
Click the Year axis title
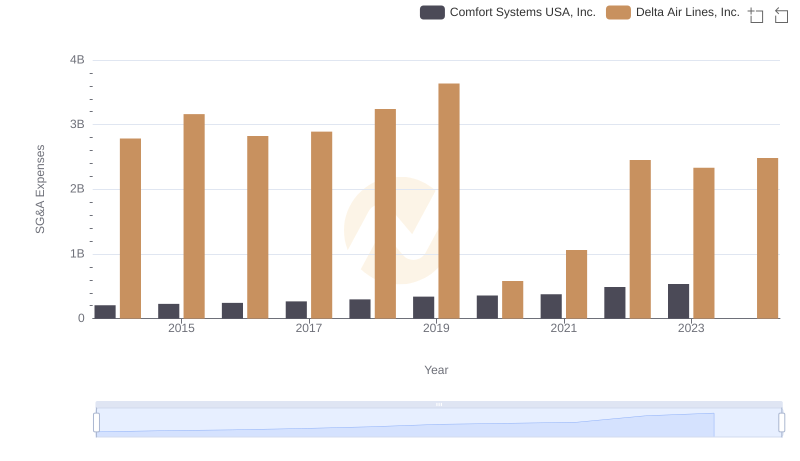coord(436,370)
